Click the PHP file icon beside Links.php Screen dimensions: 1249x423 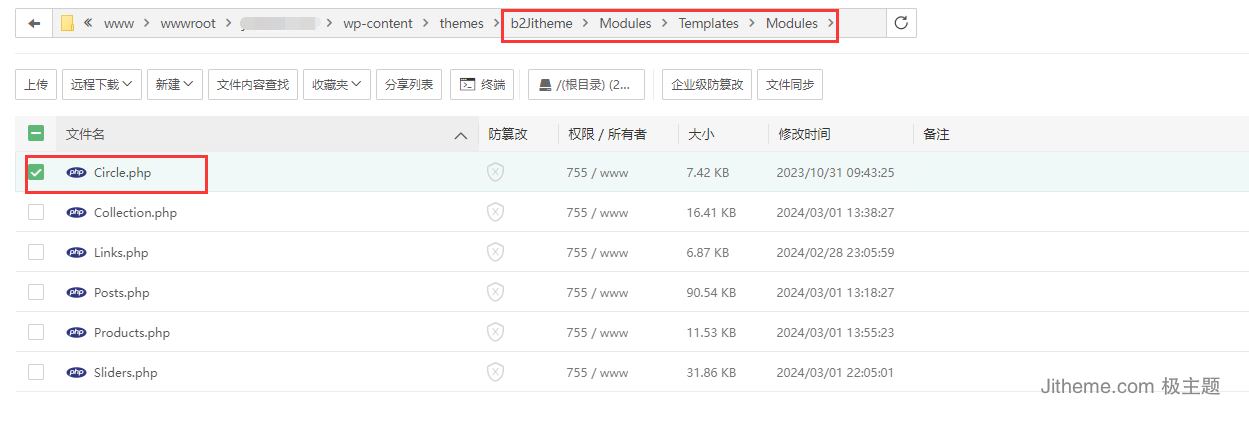coord(76,253)
